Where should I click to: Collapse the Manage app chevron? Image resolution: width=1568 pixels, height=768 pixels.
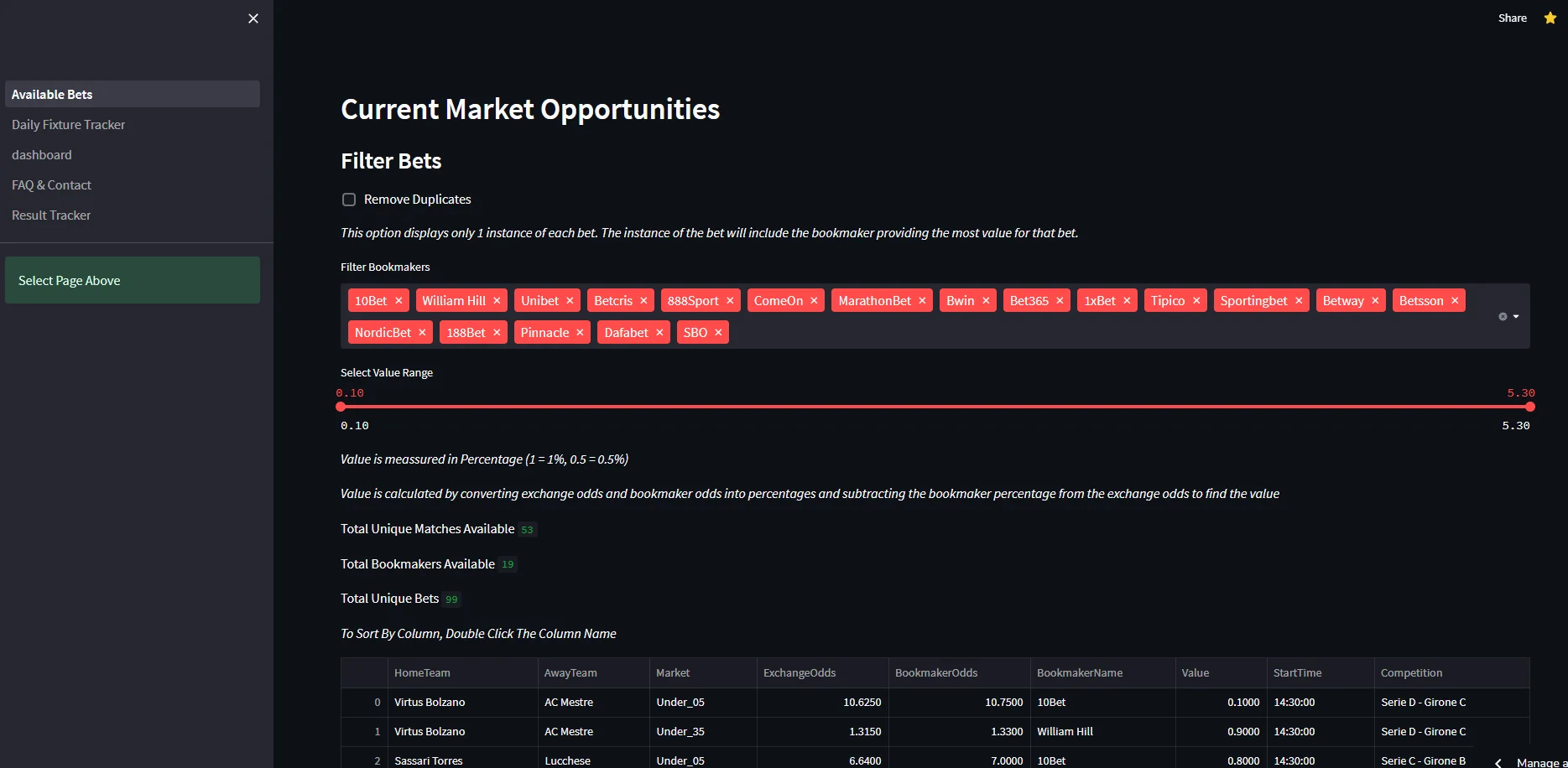pos(1498,762)
